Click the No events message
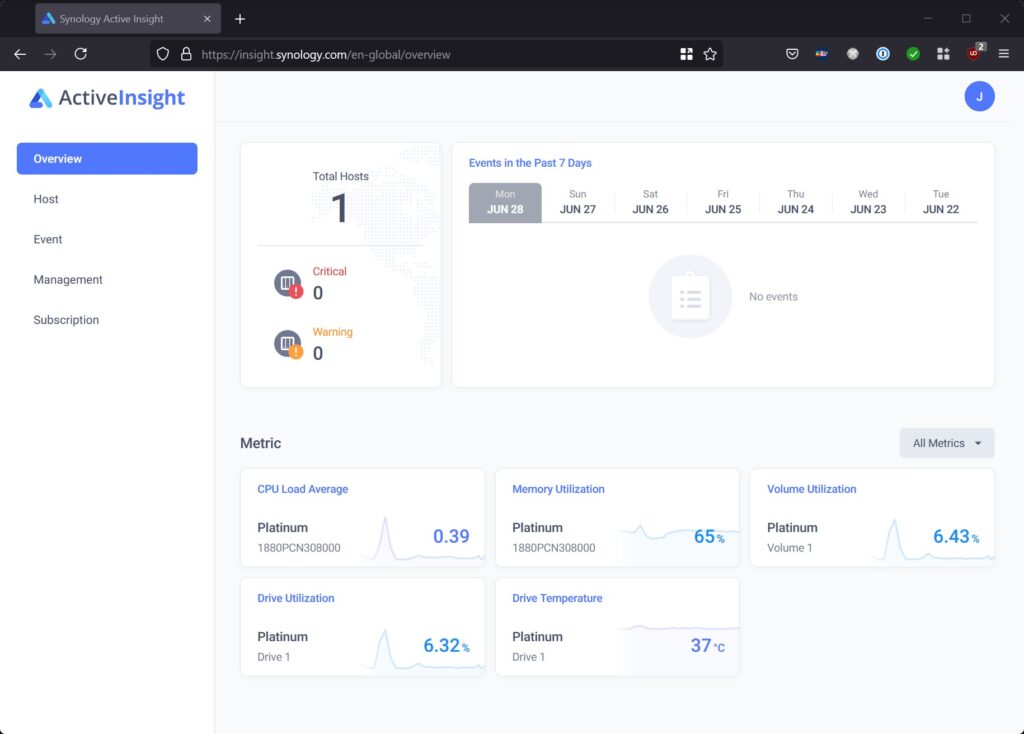1024x734 pixels. tap(773, 296)
